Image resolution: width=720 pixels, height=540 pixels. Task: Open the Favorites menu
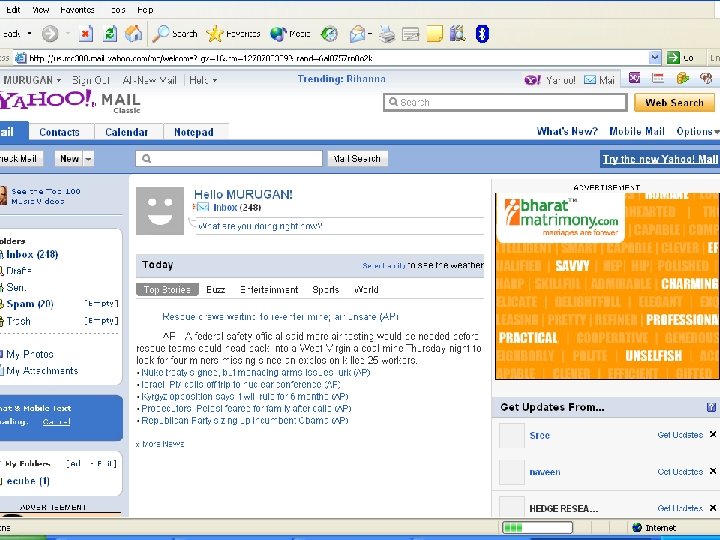click(77, 10)
